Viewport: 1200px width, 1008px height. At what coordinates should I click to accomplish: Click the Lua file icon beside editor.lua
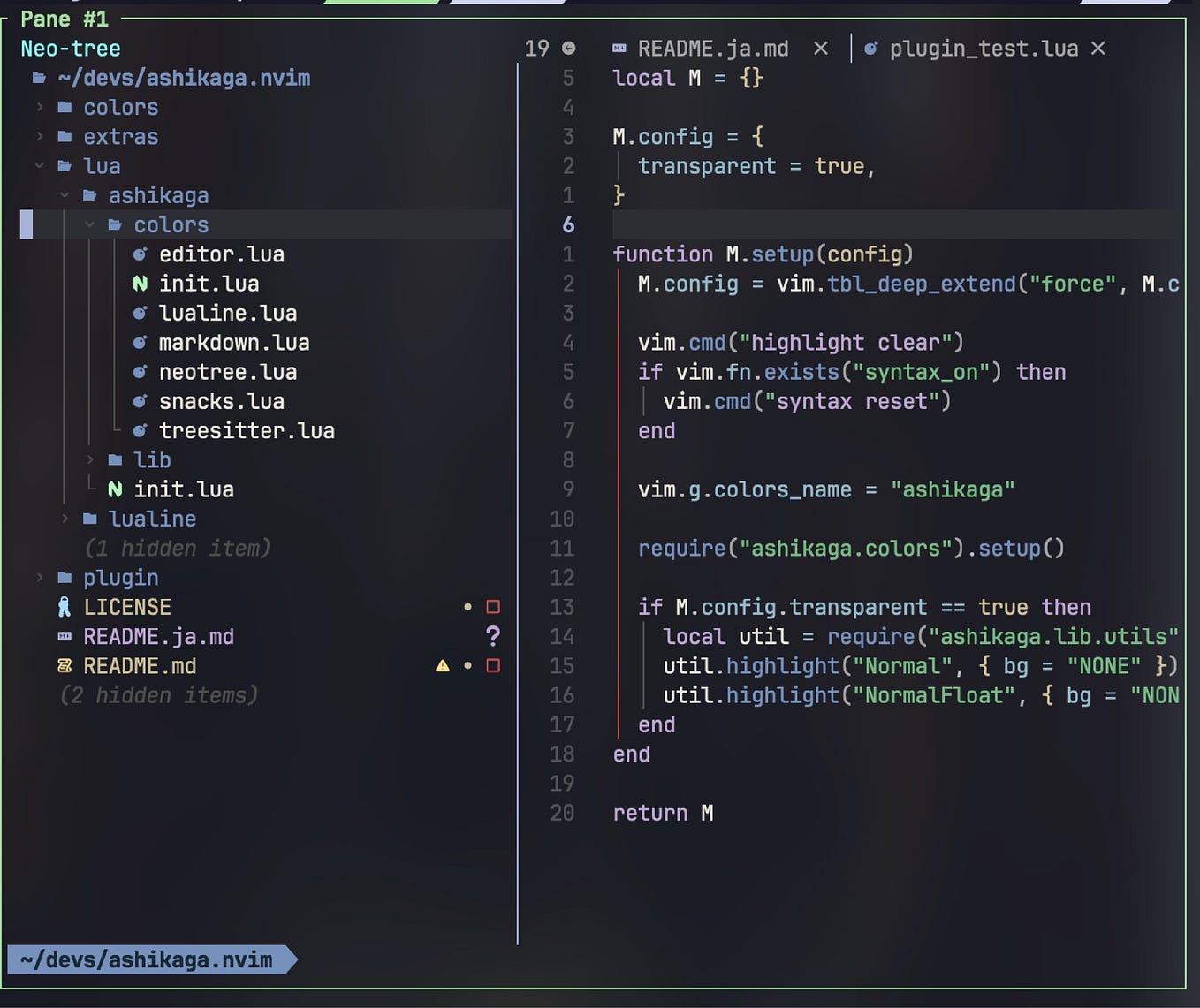pyautogui.click(x=141, y=254)
